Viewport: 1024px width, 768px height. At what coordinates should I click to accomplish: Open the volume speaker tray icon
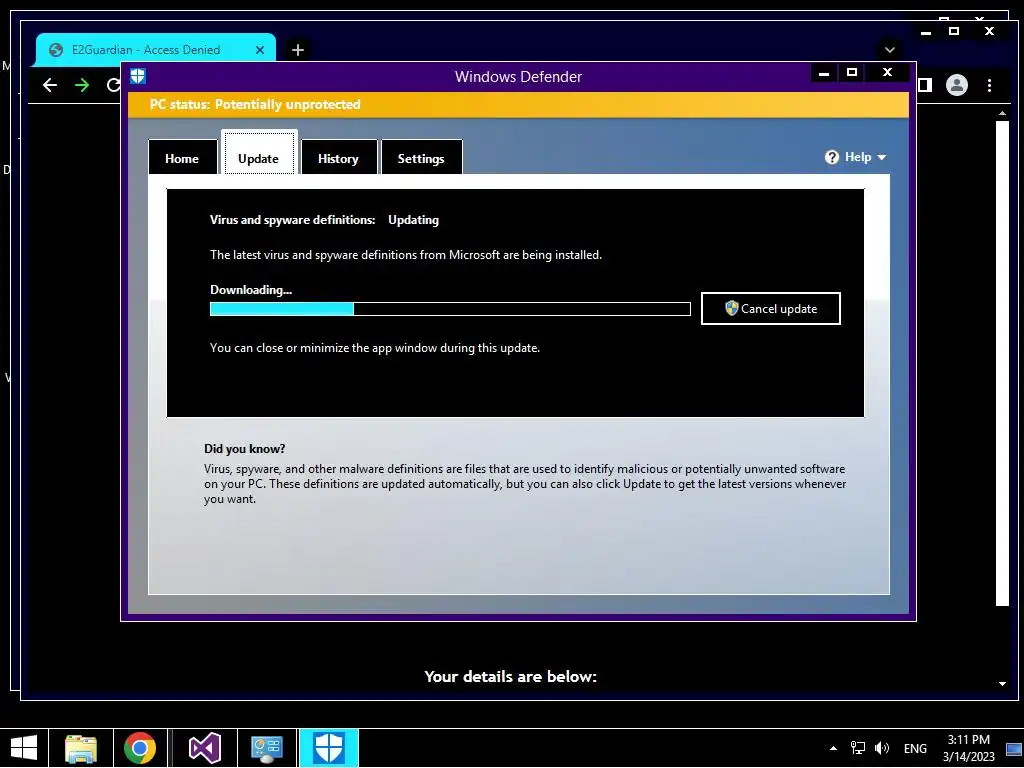click(x=882, y=748)
